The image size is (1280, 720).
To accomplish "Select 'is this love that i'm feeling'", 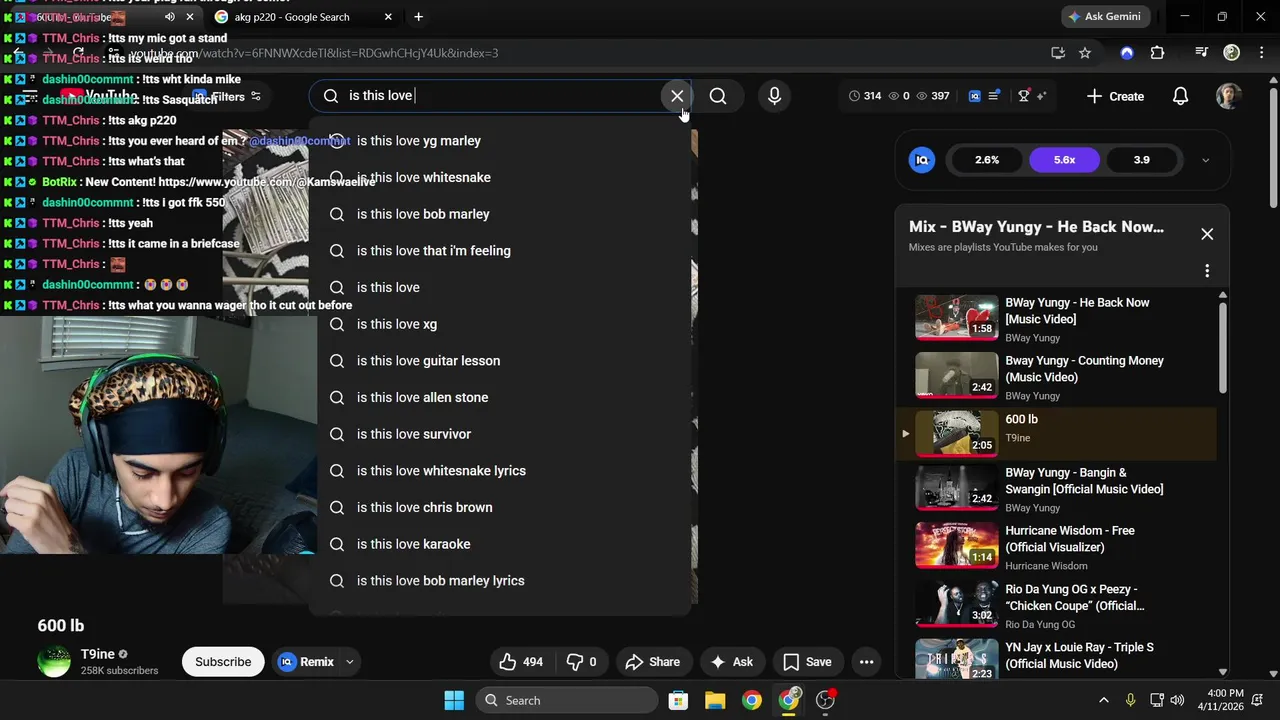I will (x=500, y=251).
